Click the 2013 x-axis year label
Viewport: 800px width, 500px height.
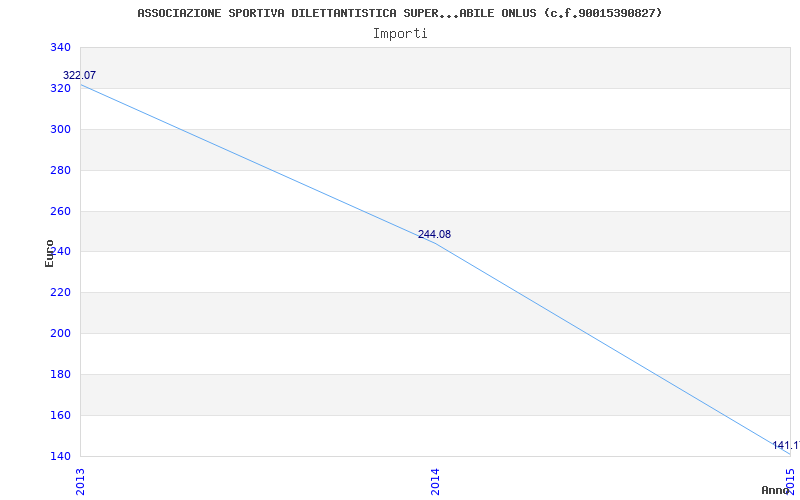point(80,482)
